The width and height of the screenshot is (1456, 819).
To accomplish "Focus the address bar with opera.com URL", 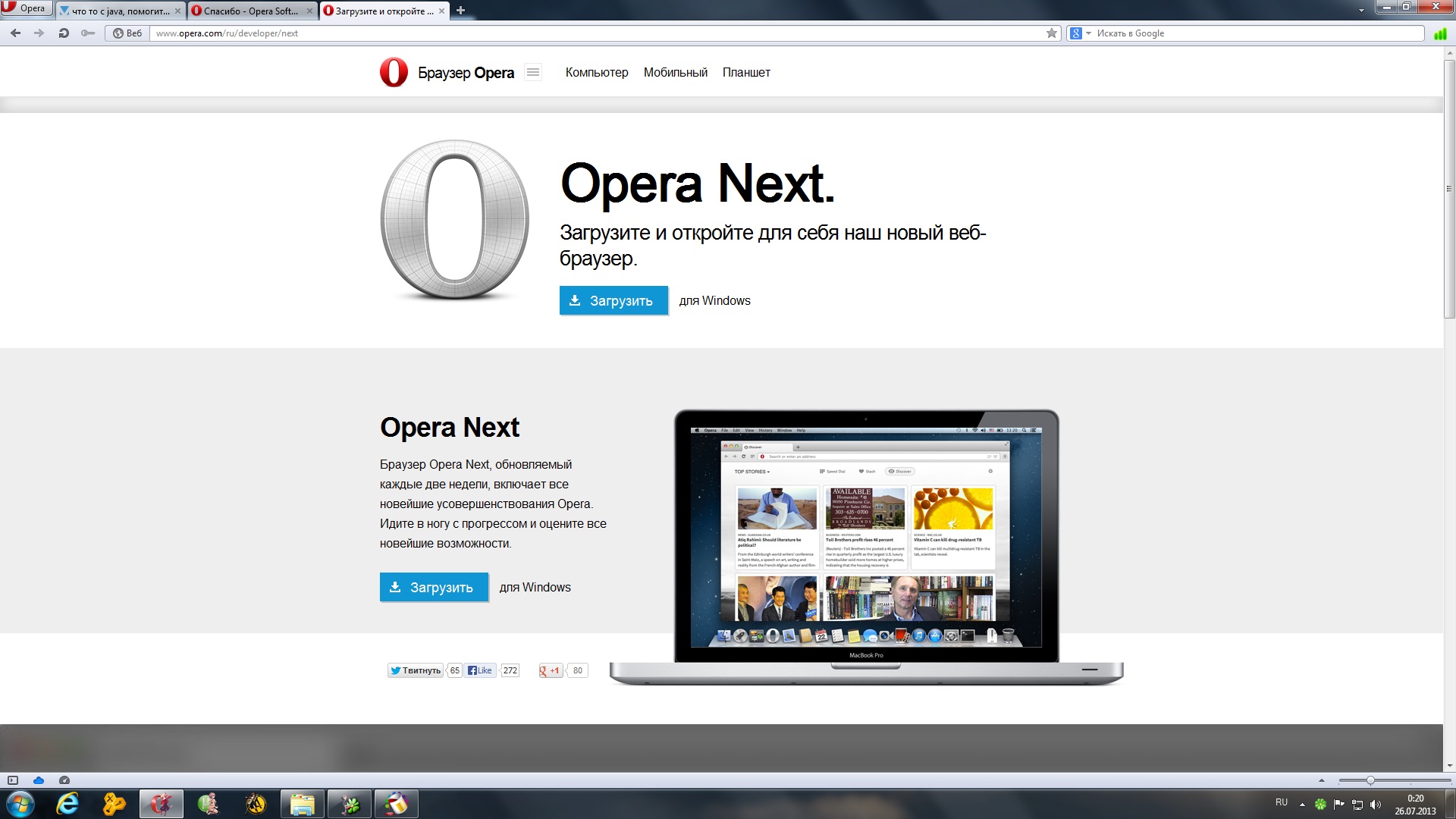I will [x=595, y=33].
